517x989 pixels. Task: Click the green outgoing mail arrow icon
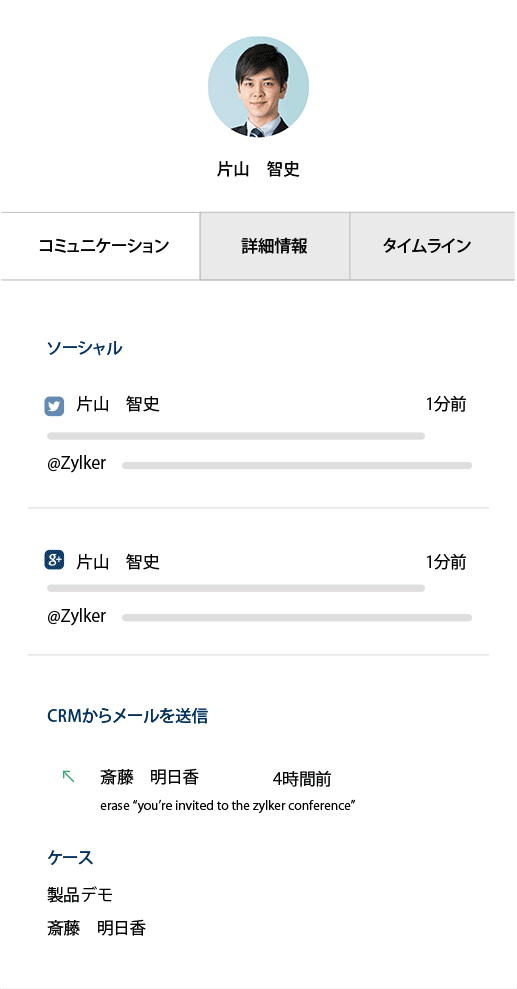click(68, 776)
